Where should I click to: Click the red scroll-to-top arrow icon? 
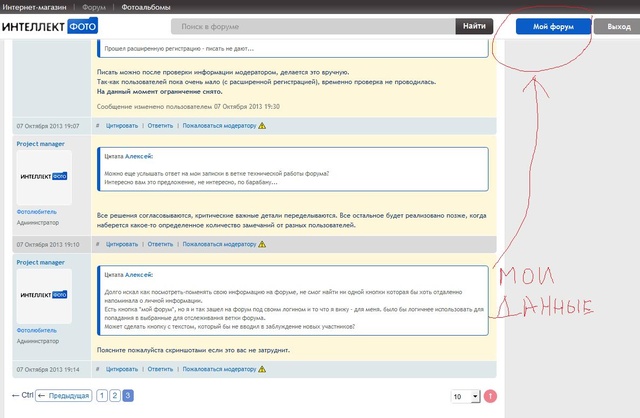490,396
